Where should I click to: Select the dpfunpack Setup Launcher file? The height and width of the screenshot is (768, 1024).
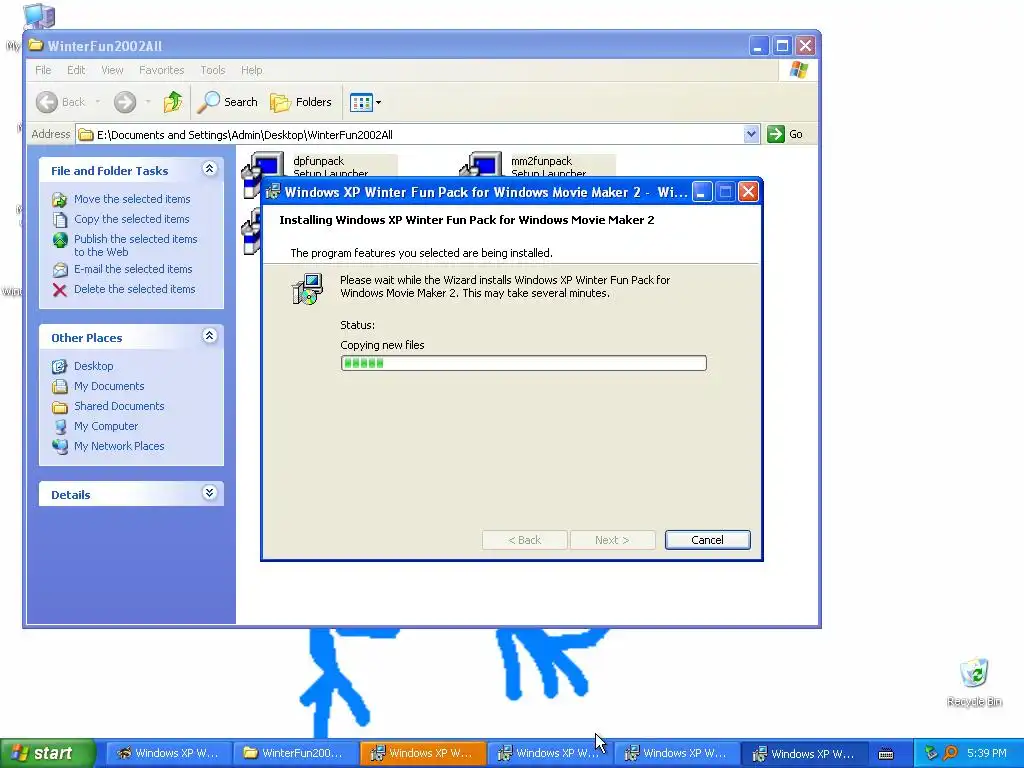pyautogui.click(x=319, y=165)
